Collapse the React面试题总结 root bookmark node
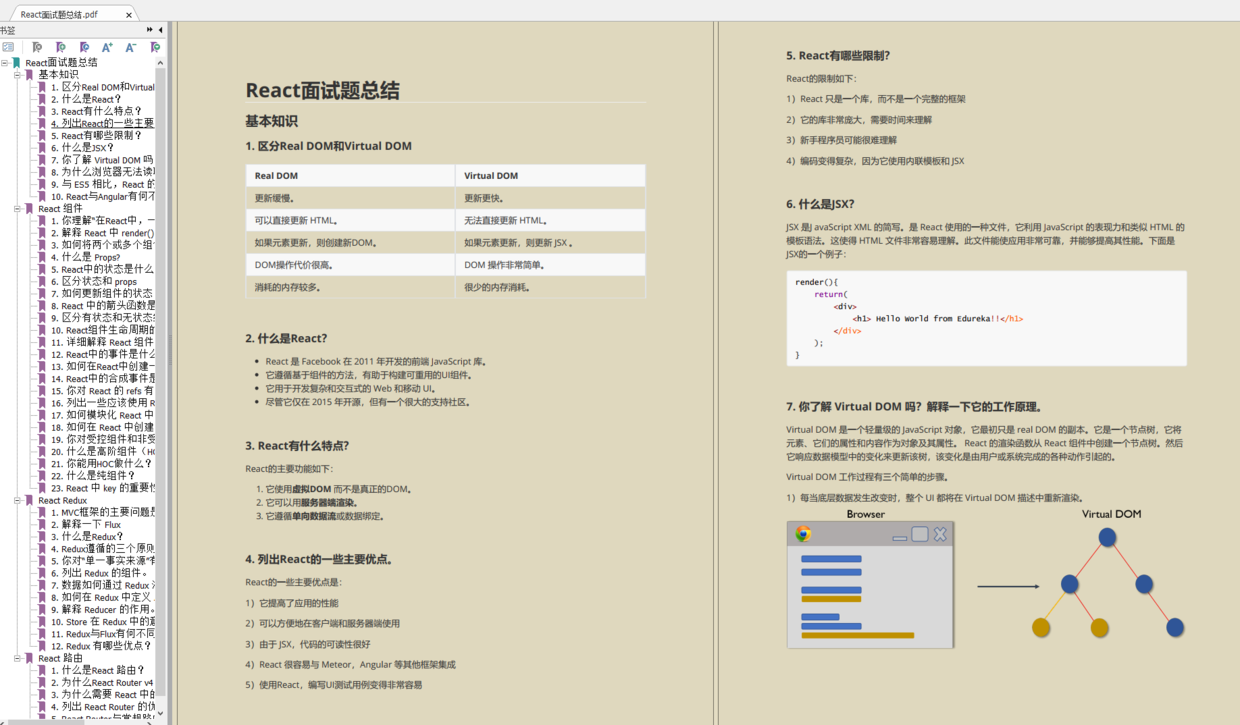The width and height of the screenshot is (1240, 725). point(5,62)
